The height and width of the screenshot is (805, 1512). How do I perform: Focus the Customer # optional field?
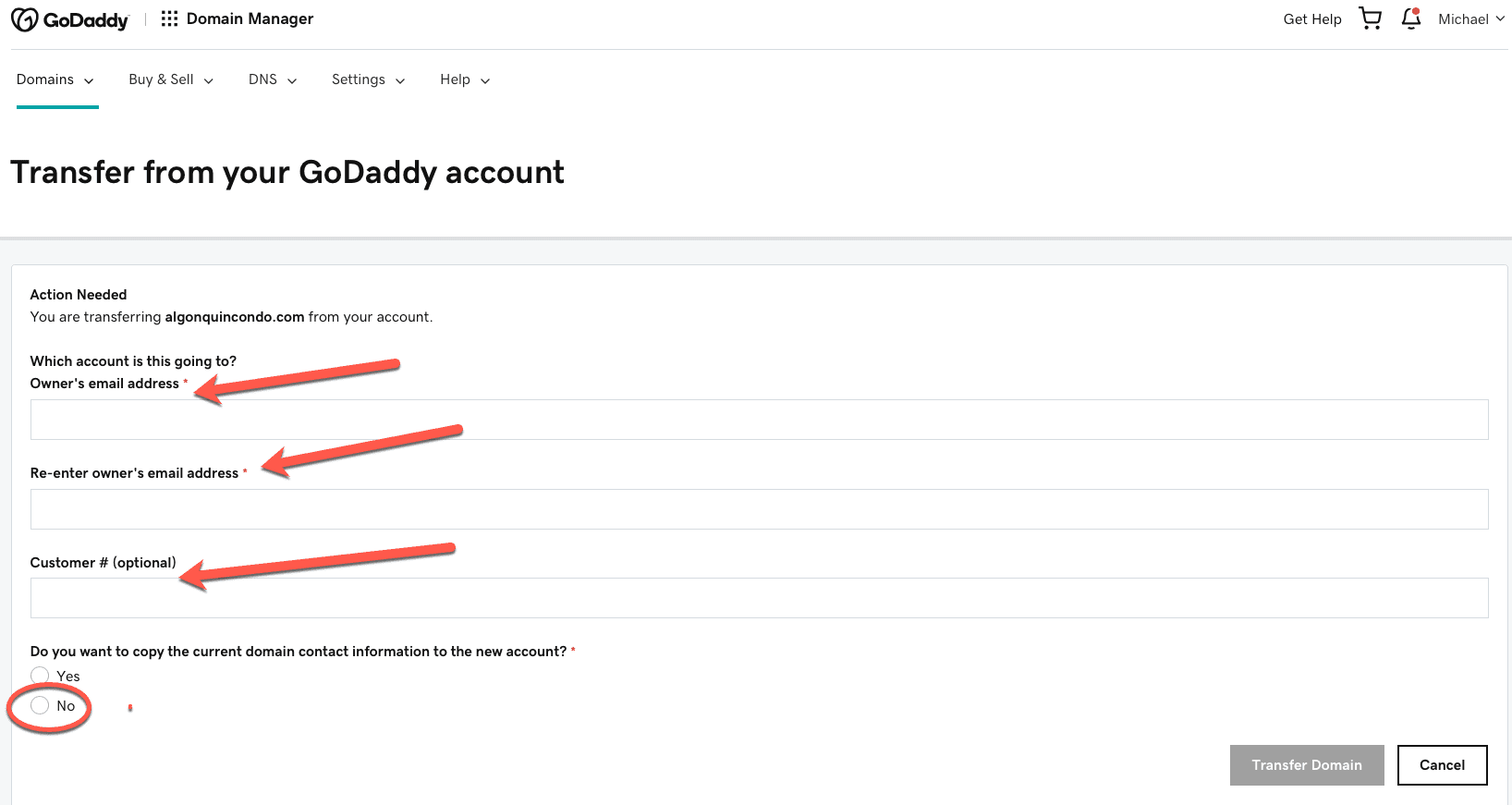click(759, 598)
